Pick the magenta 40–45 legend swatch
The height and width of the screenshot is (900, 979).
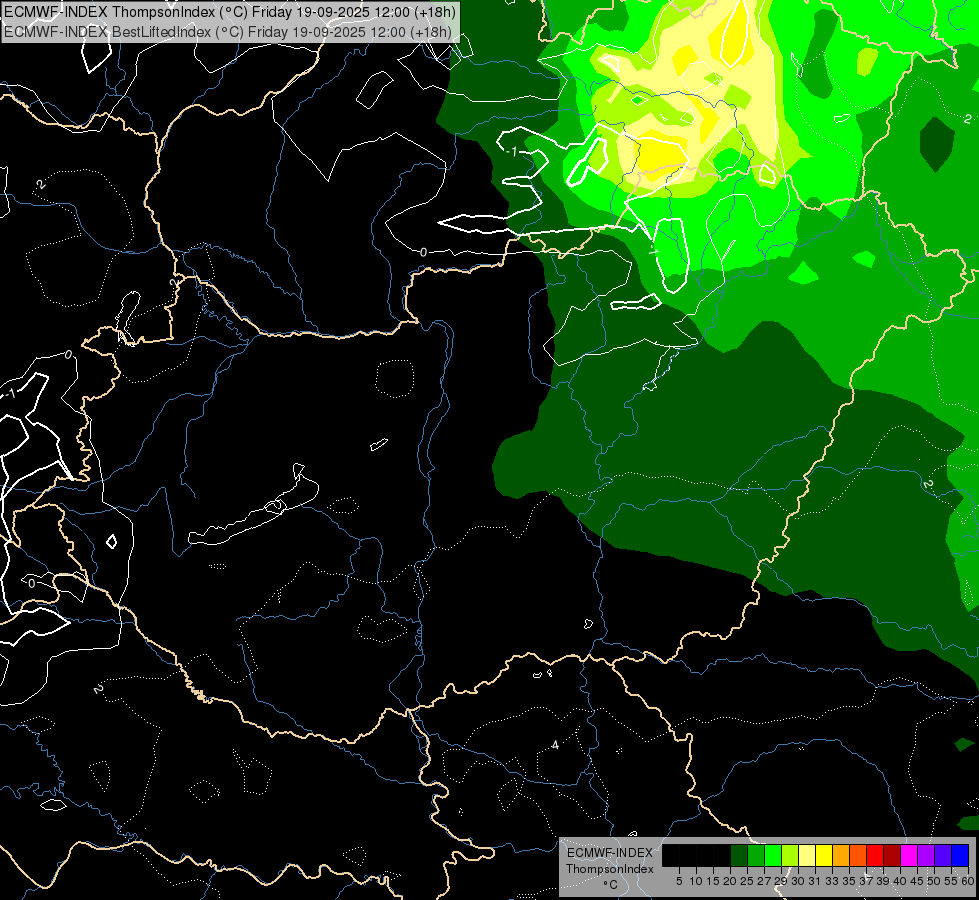point(909,855)
